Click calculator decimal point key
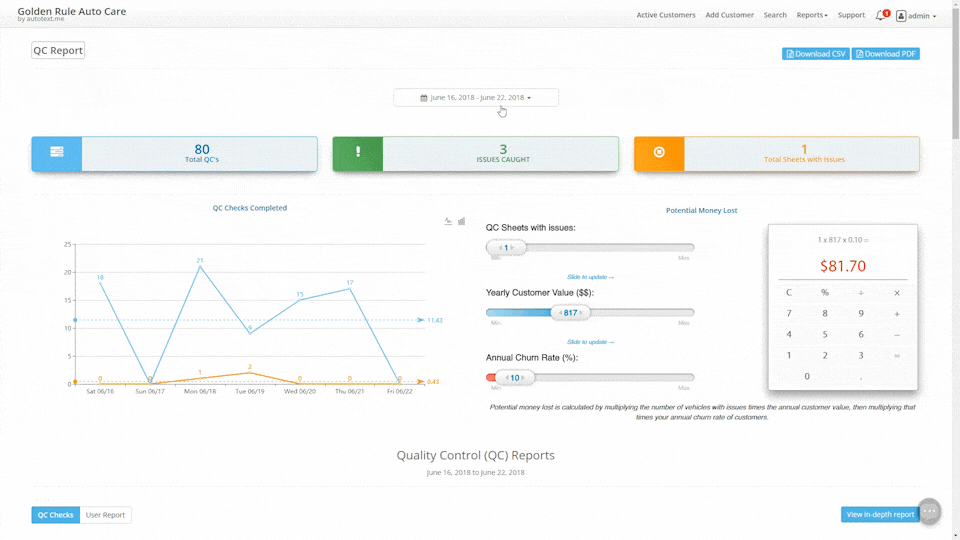The image size is (960, 540). coord(861,377)
